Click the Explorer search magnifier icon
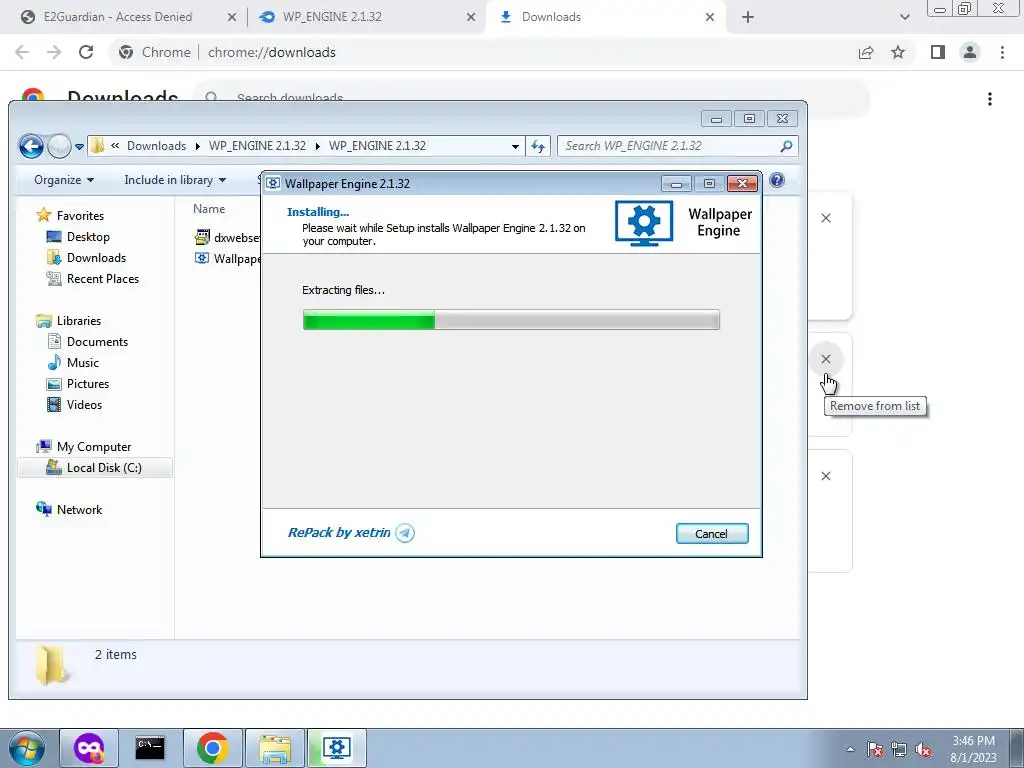The height and width of the screenshot is (768, 1024). (786, 146)
